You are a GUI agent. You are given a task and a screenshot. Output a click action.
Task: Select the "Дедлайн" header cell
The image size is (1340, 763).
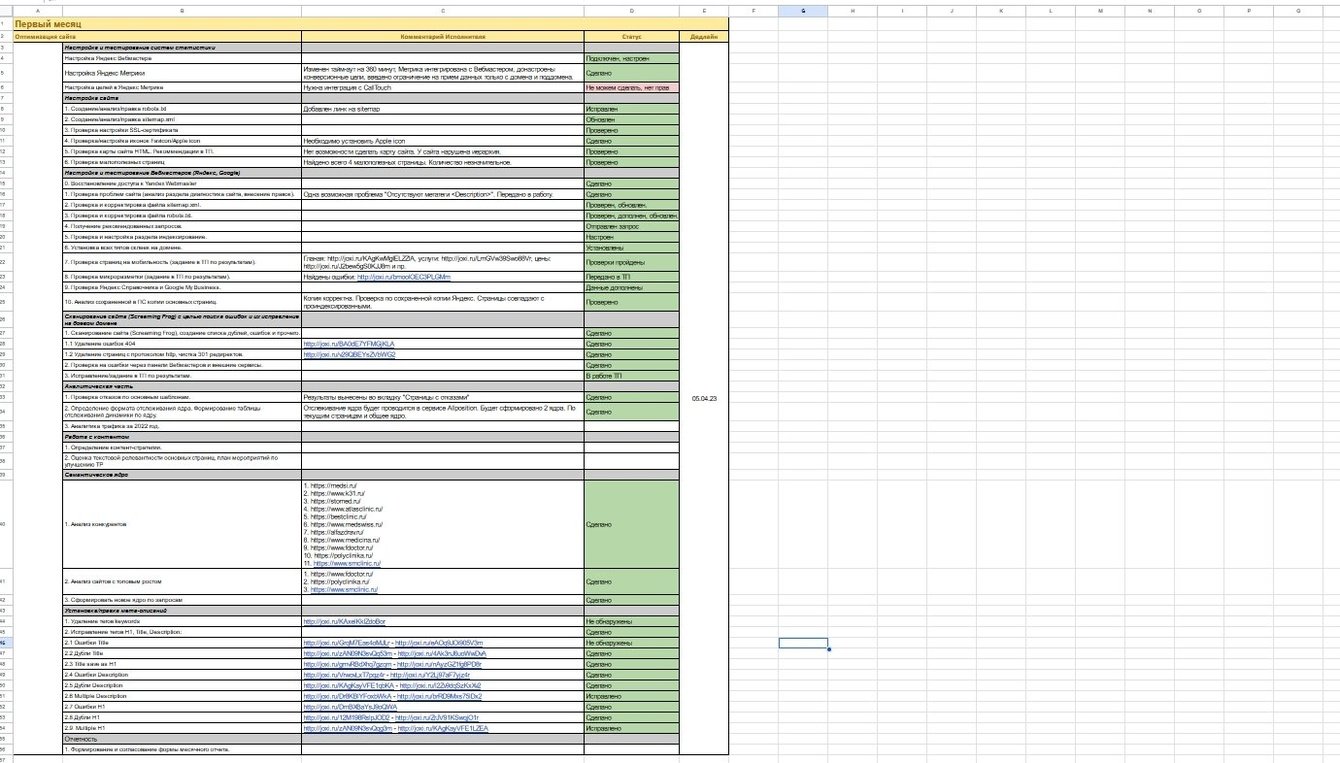(704, 36)
